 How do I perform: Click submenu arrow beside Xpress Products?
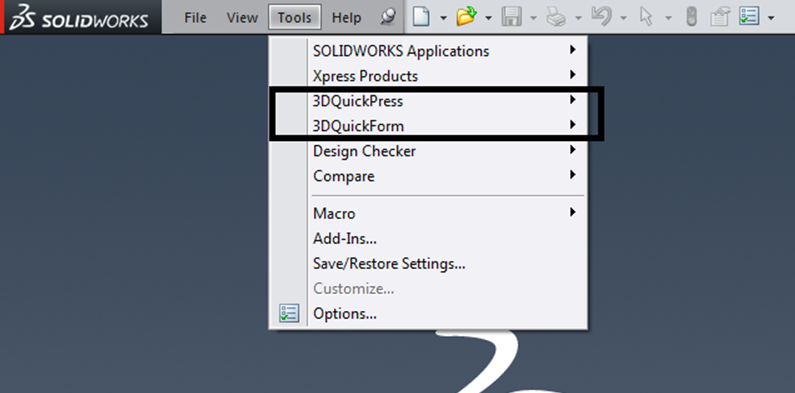coord(572,75)
